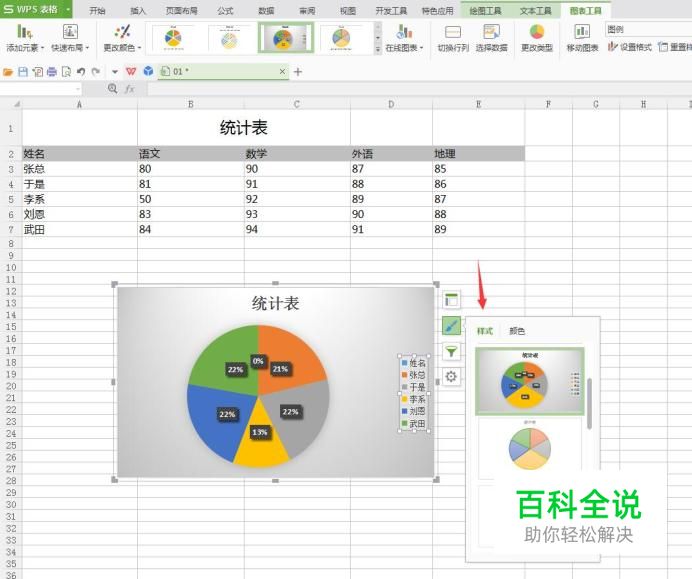Image resolution: width=692 pixels, height=579 pixels.
Task: Switch to the 样式 tab in style popup
Action: coord(485,331)
